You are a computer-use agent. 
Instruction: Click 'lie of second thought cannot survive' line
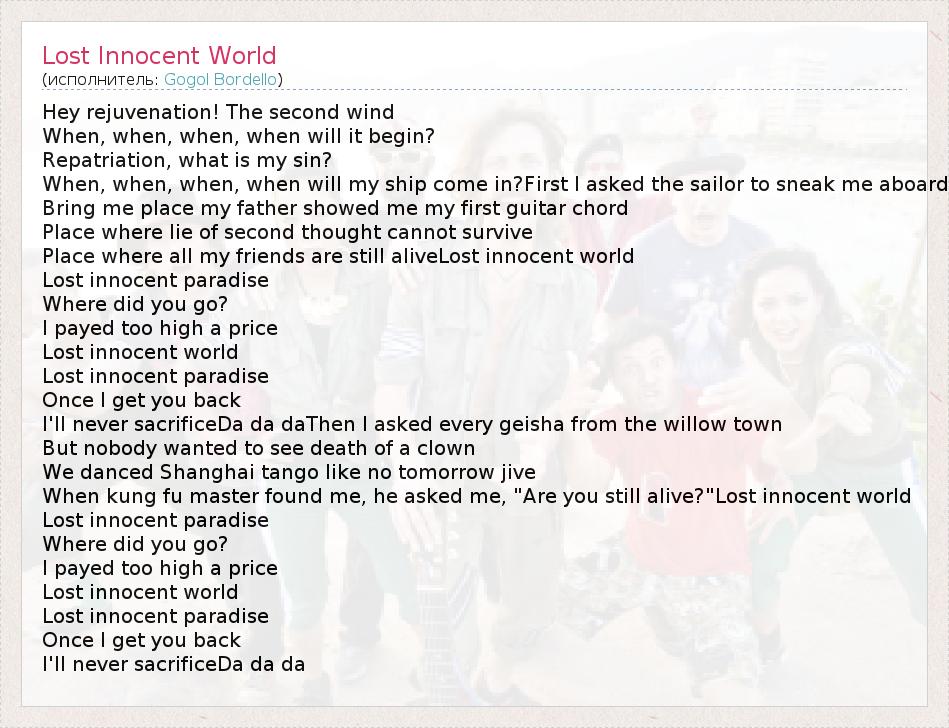tap(287, 232)
